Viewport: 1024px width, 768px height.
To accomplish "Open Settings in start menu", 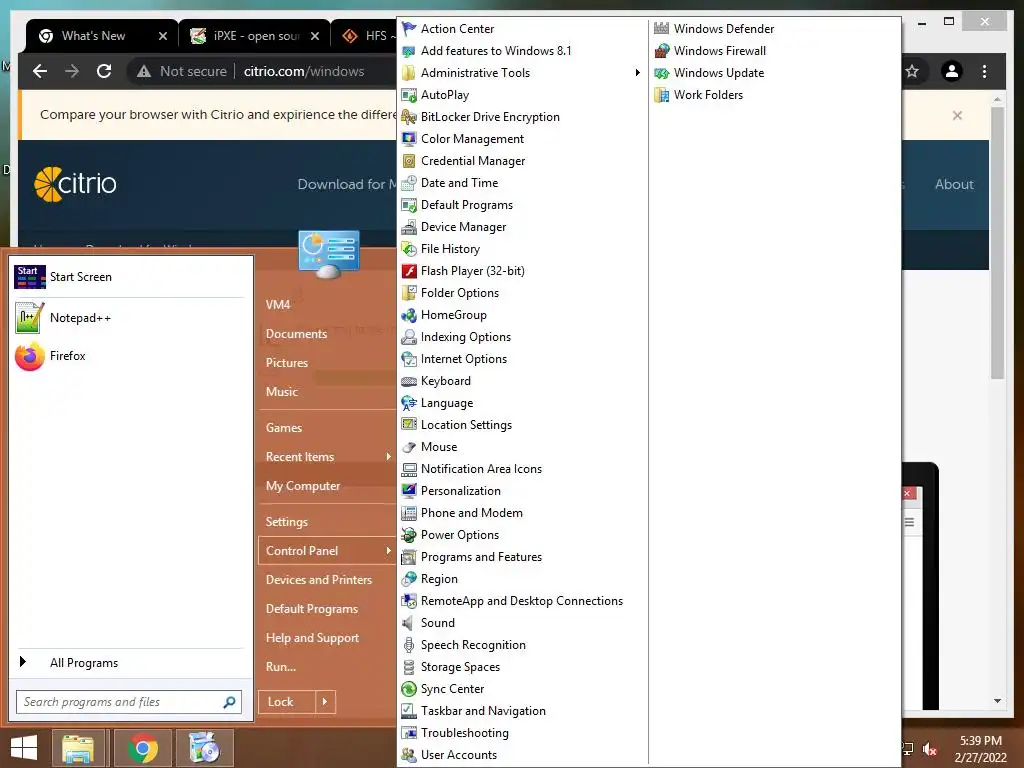I will pos(286,522).
